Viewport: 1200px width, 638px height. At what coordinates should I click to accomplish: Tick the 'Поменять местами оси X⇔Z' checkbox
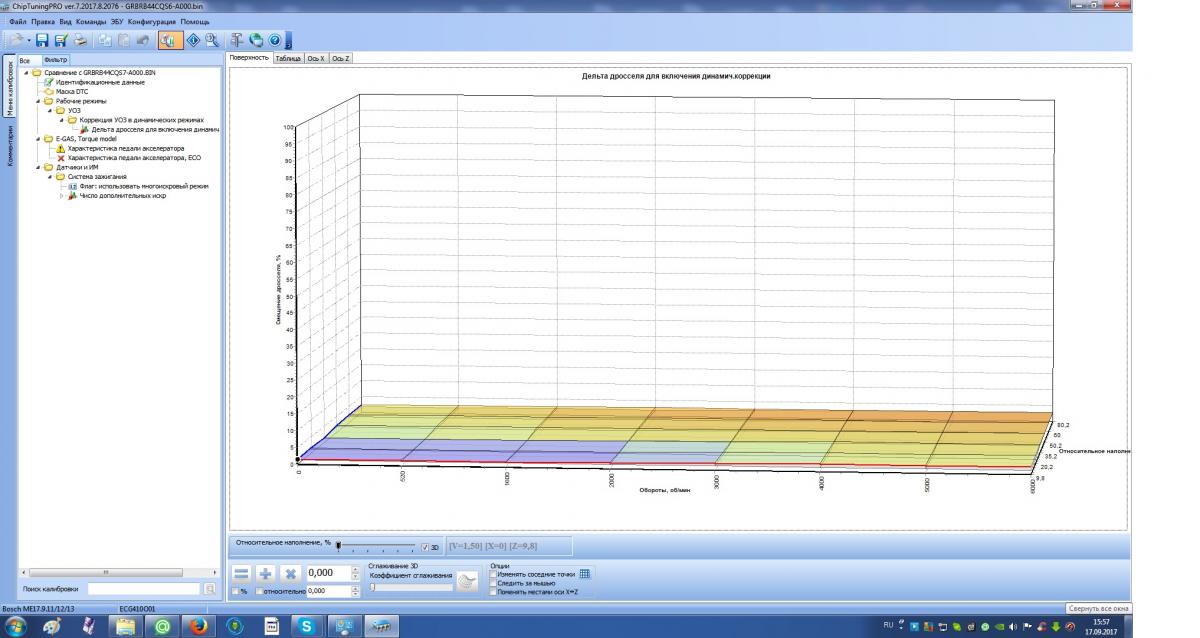pos(492,592)
